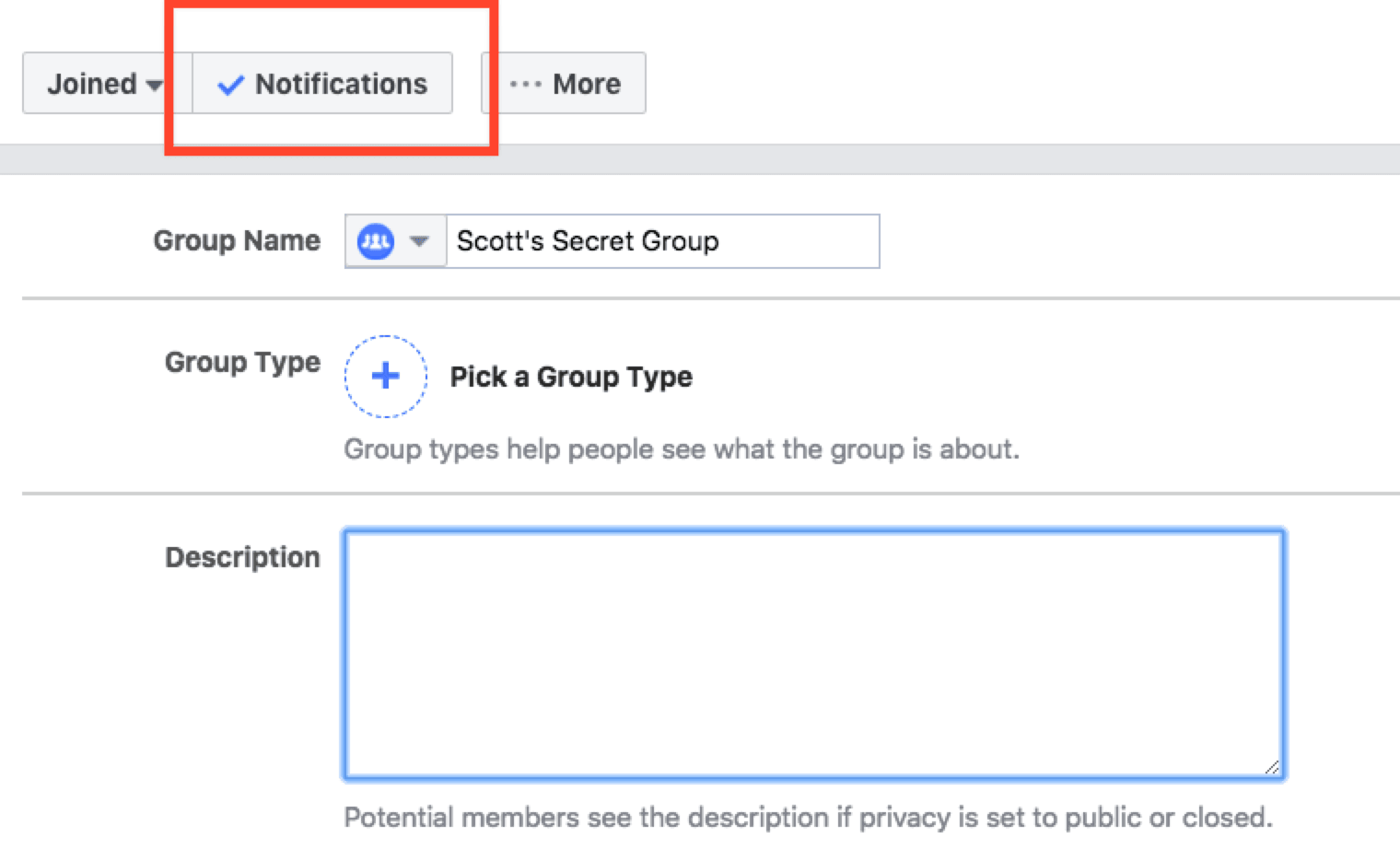Click the Description label
The image size is (1400, 849).
[x=242, y=557]
